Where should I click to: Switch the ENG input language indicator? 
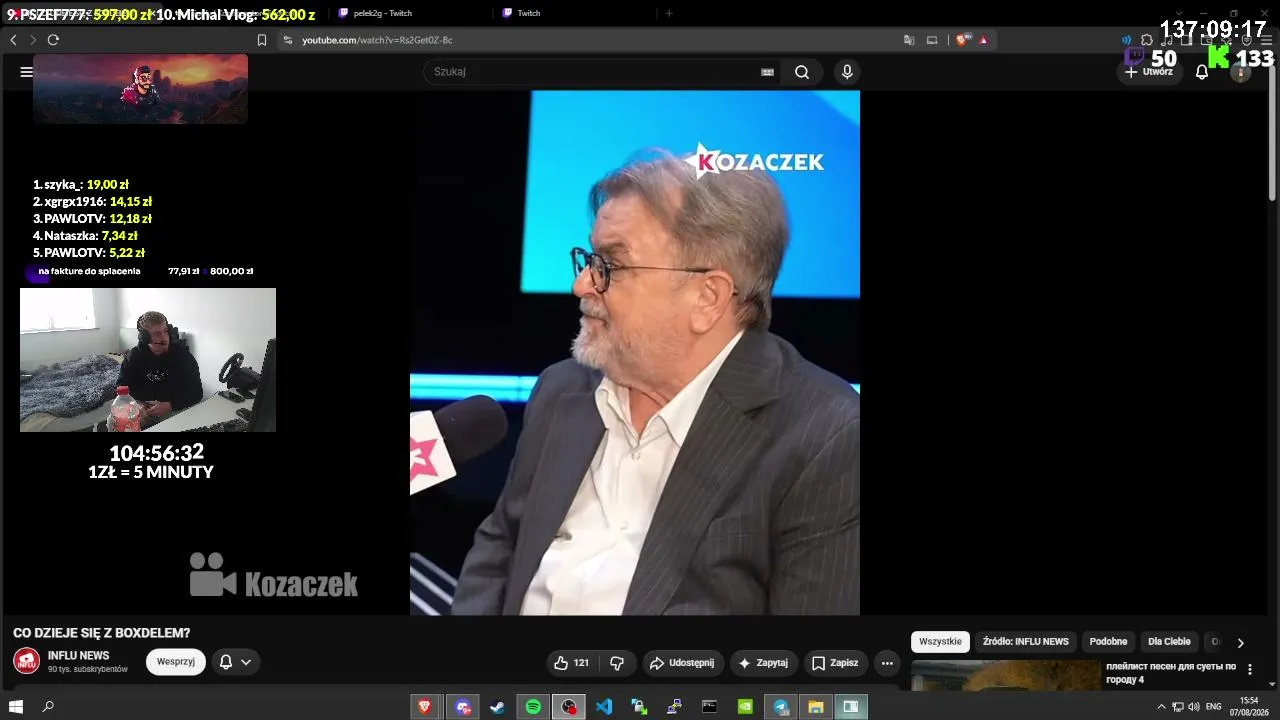pos(1214,707)
